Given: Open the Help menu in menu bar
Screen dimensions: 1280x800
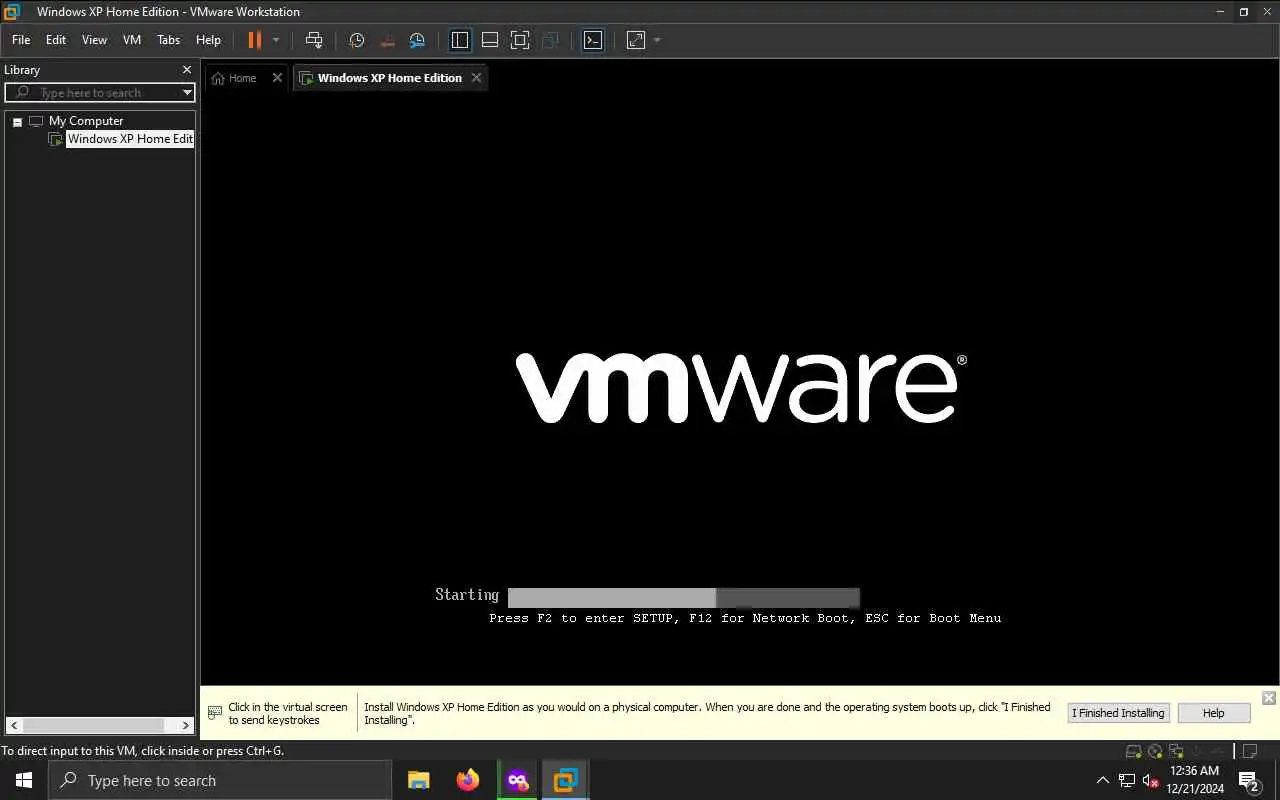Looking at the screenshot, I should (x=208, y=40).
